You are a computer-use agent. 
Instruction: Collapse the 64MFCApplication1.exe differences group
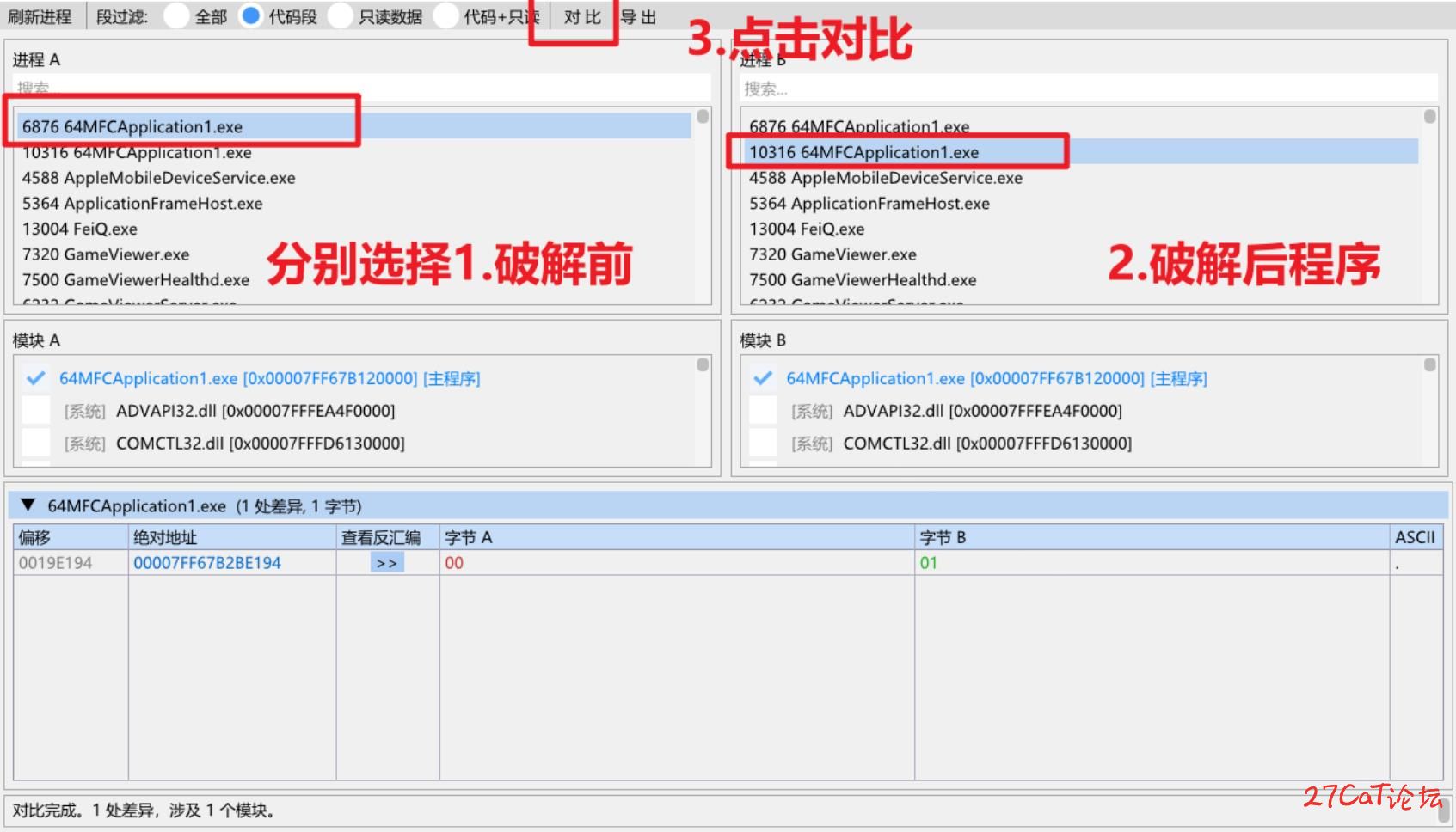click(x=28, y=505)
